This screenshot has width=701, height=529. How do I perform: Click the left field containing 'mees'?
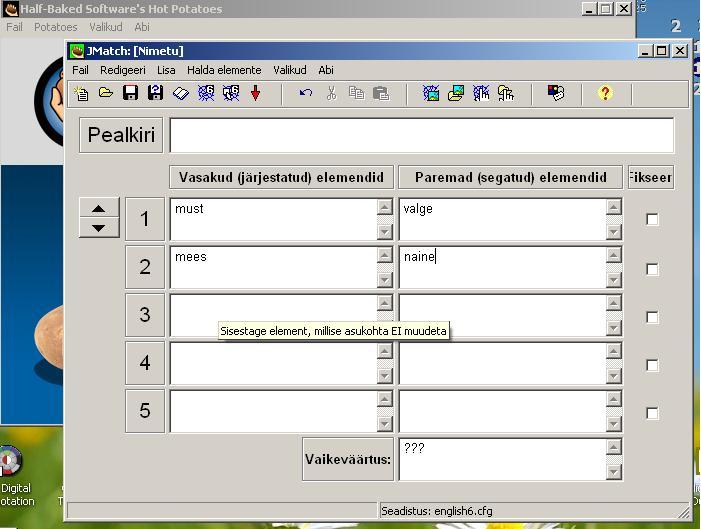click(x=274, y=267)
